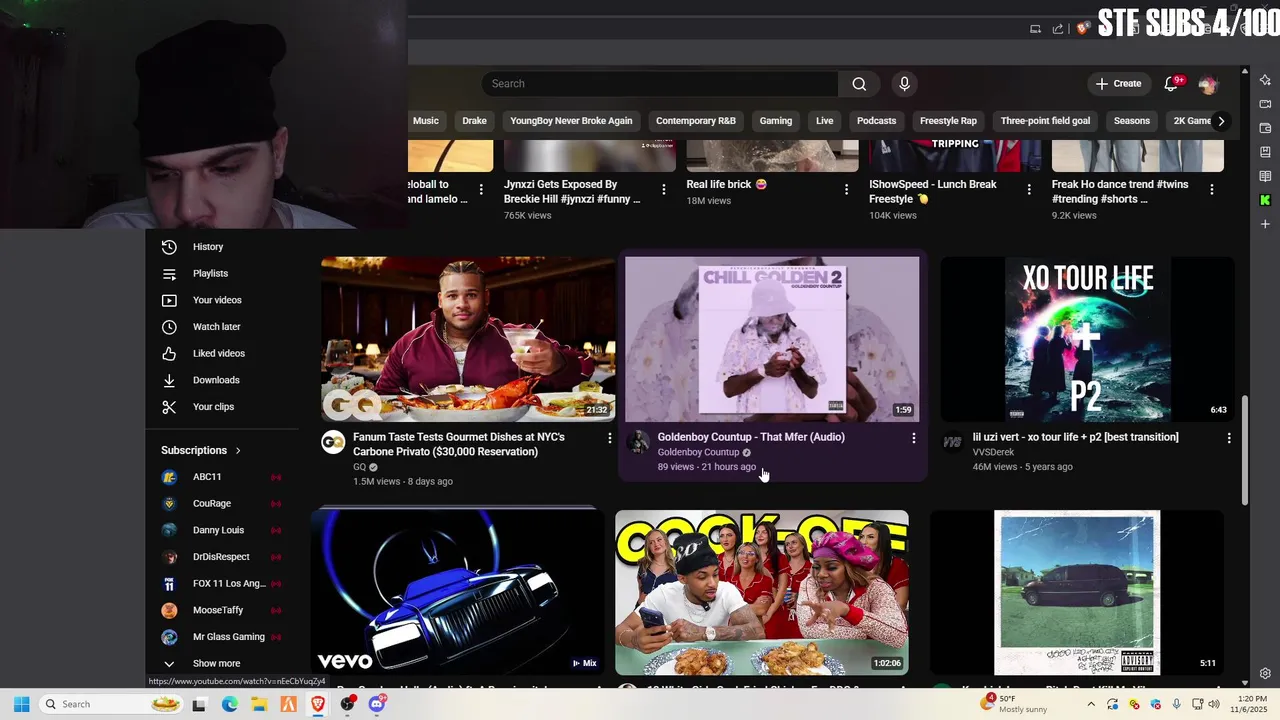Screen dimensions: 1280x720
Task: Open options for lil uzi vert video
Action: (x=1229, y=438)
